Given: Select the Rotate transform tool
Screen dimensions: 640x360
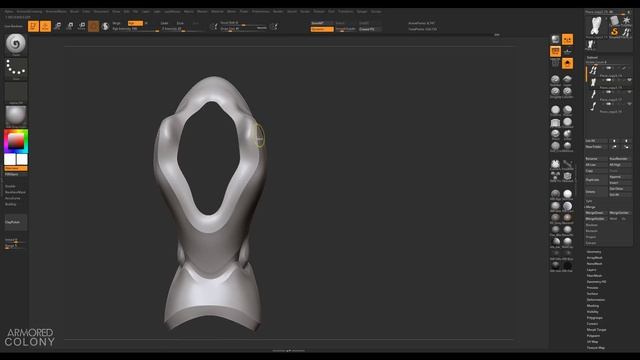Looking at the screenshot, I should (82, 26).
